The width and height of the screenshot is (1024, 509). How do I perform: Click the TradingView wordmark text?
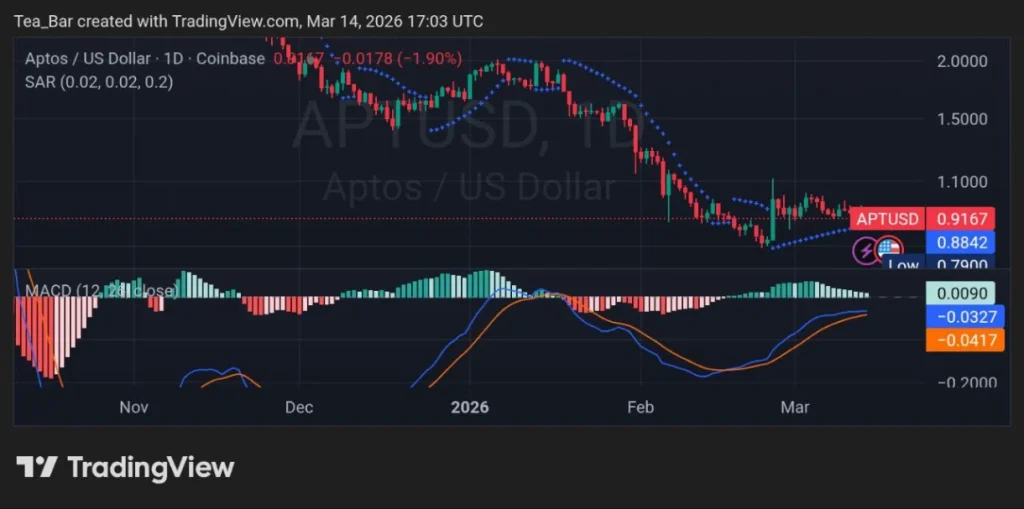click(x=150, y=467)
